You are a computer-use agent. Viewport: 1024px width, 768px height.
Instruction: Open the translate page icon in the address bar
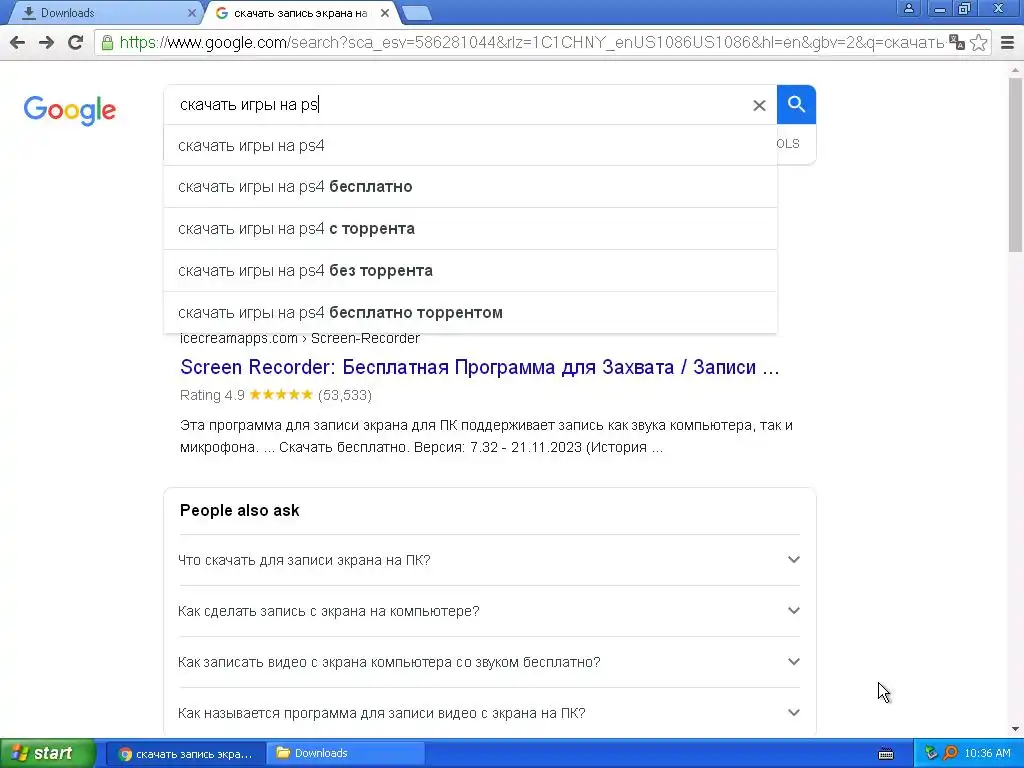pos(957,42)
